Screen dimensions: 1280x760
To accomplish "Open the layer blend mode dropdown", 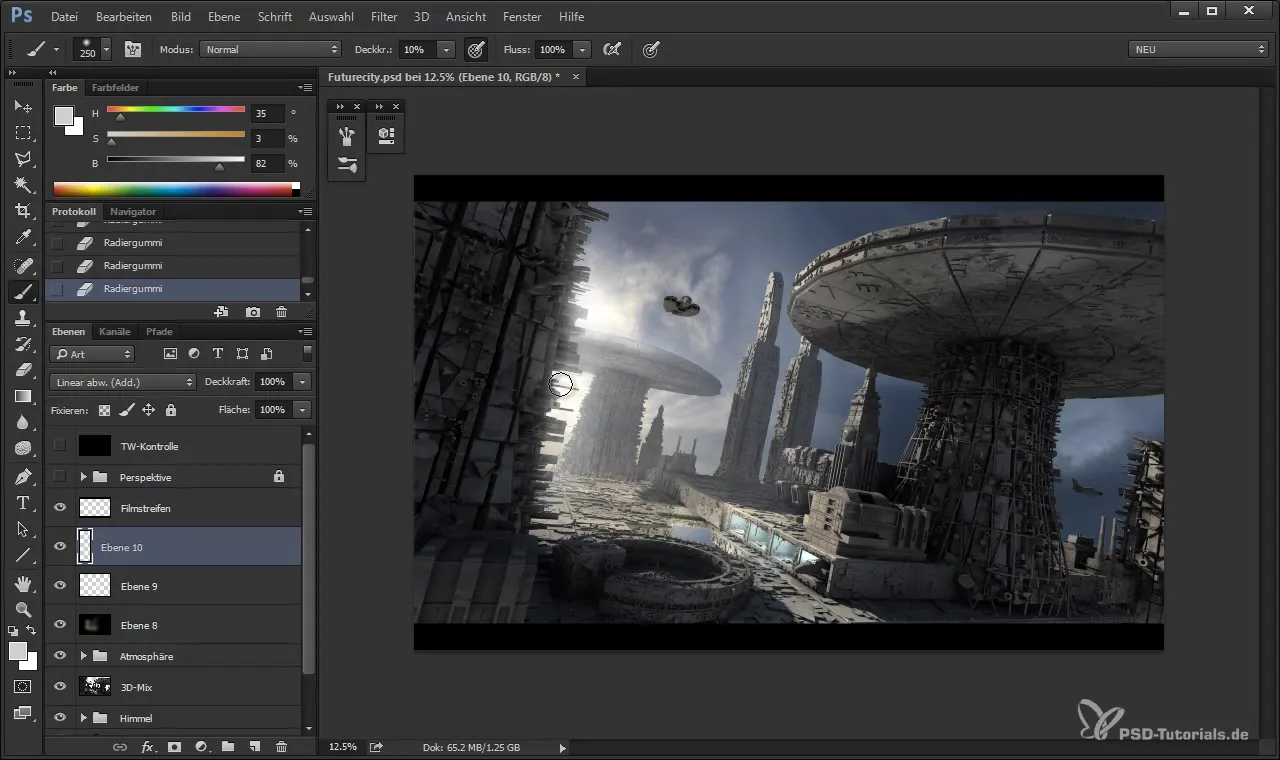I will (123, 382).
